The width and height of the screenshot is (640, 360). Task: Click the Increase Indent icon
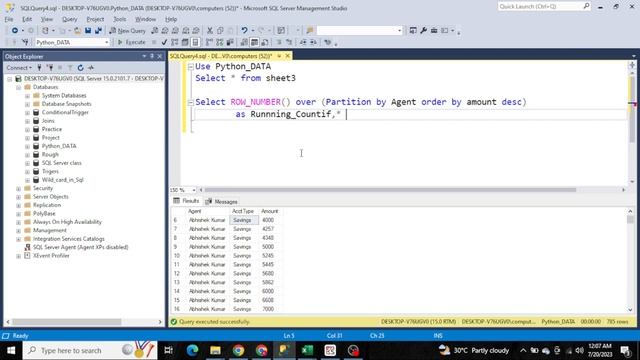tap(313, 42)
